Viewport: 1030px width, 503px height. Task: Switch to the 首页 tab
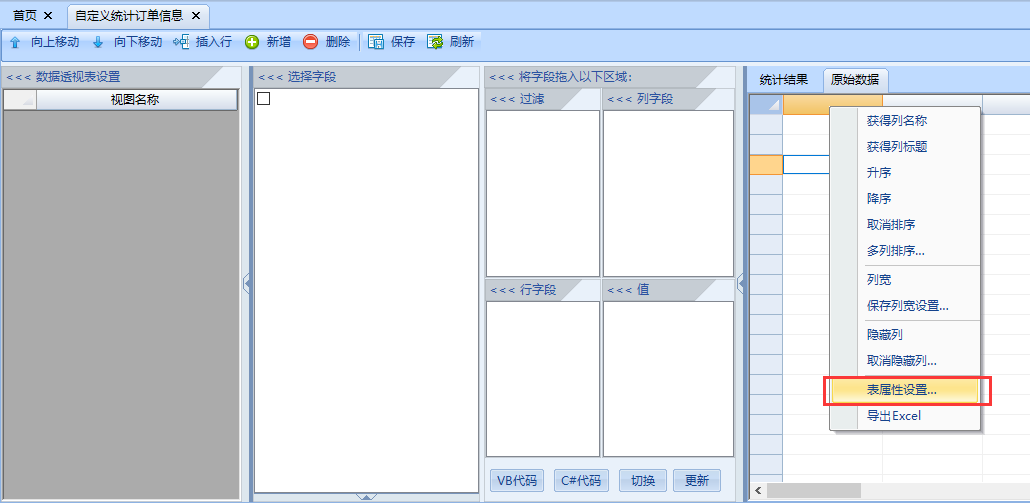(x=25, y=15)
